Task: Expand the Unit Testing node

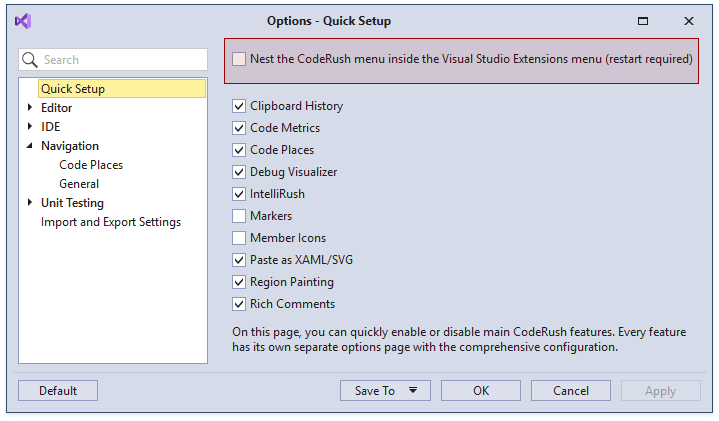Action: pyautogui.click(x=30, y=203)
